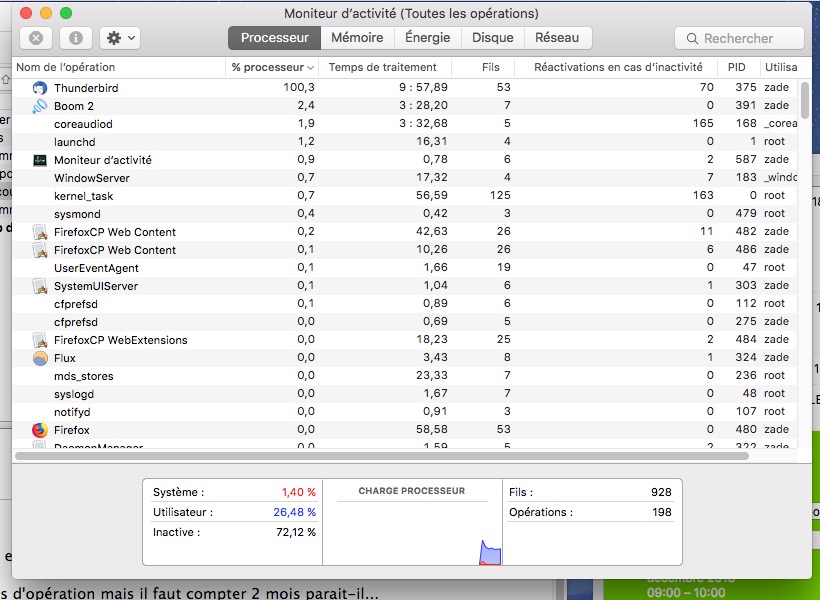Select the coreaudiod process row

405,124
